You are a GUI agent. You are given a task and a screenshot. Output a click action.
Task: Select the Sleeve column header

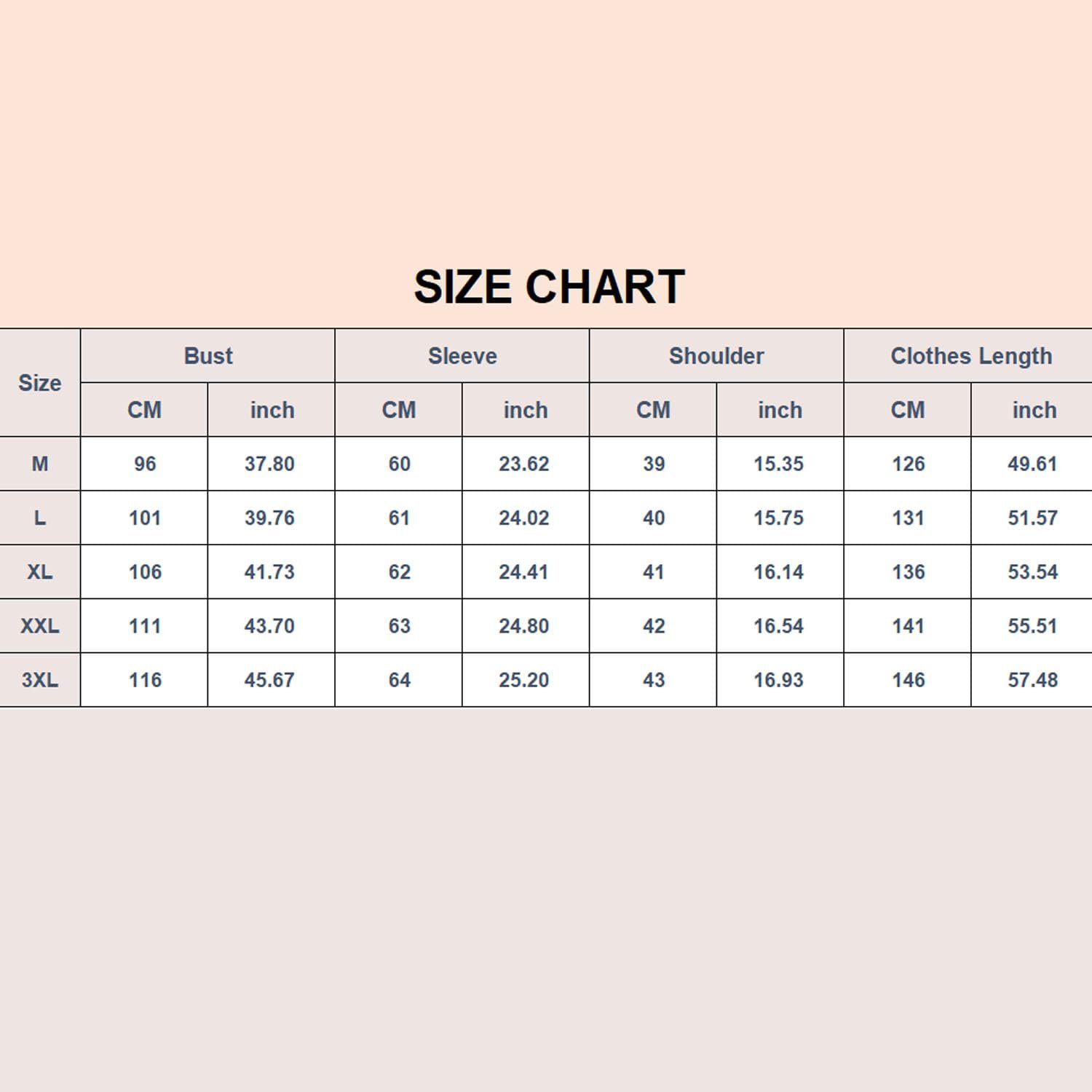pyautogui.click(x=462, y=356)
